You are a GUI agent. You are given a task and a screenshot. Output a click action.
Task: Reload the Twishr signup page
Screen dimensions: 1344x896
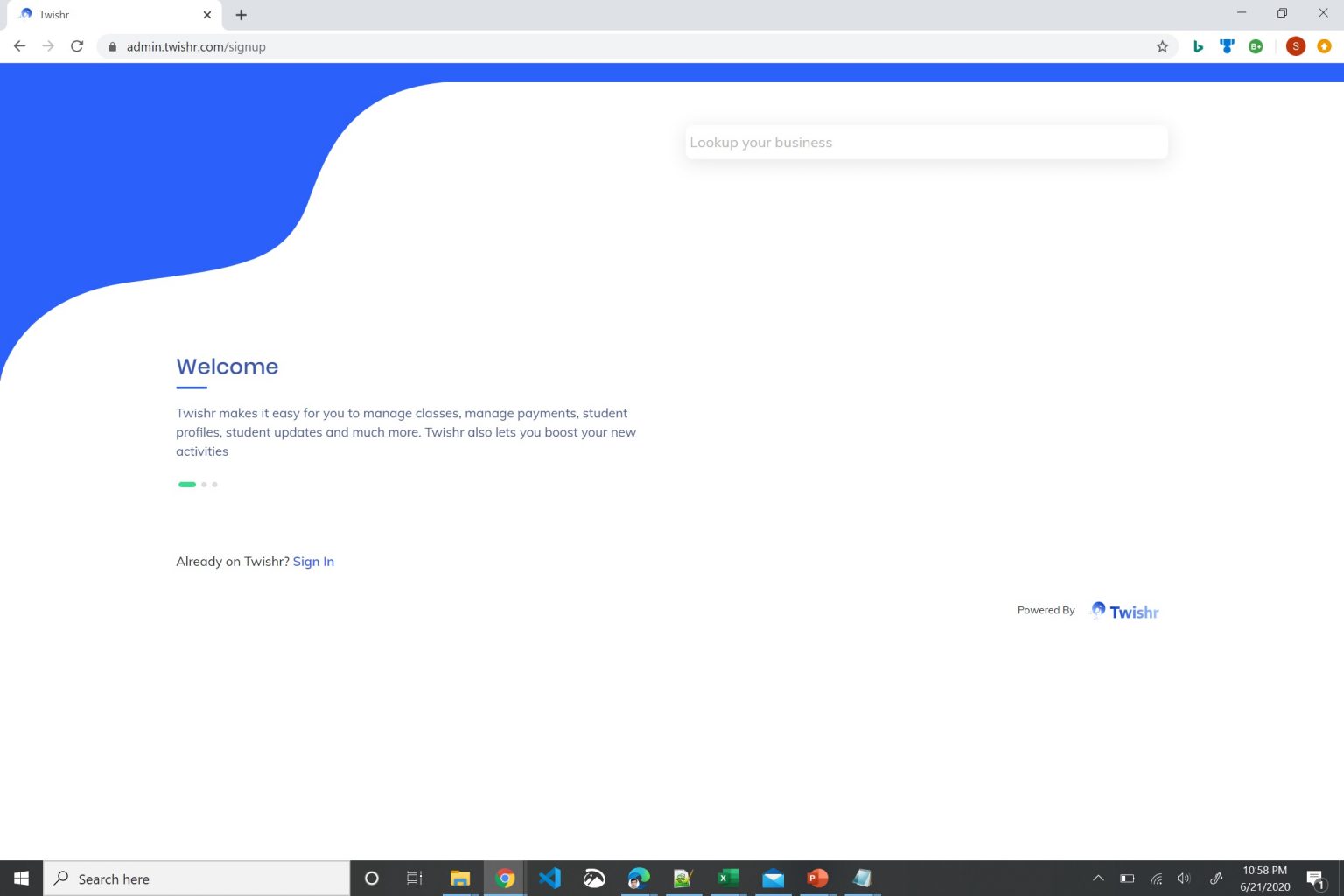coord(77,46)
